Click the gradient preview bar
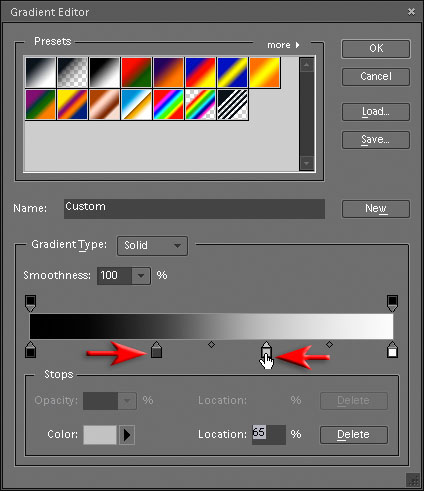 (211, 326)
